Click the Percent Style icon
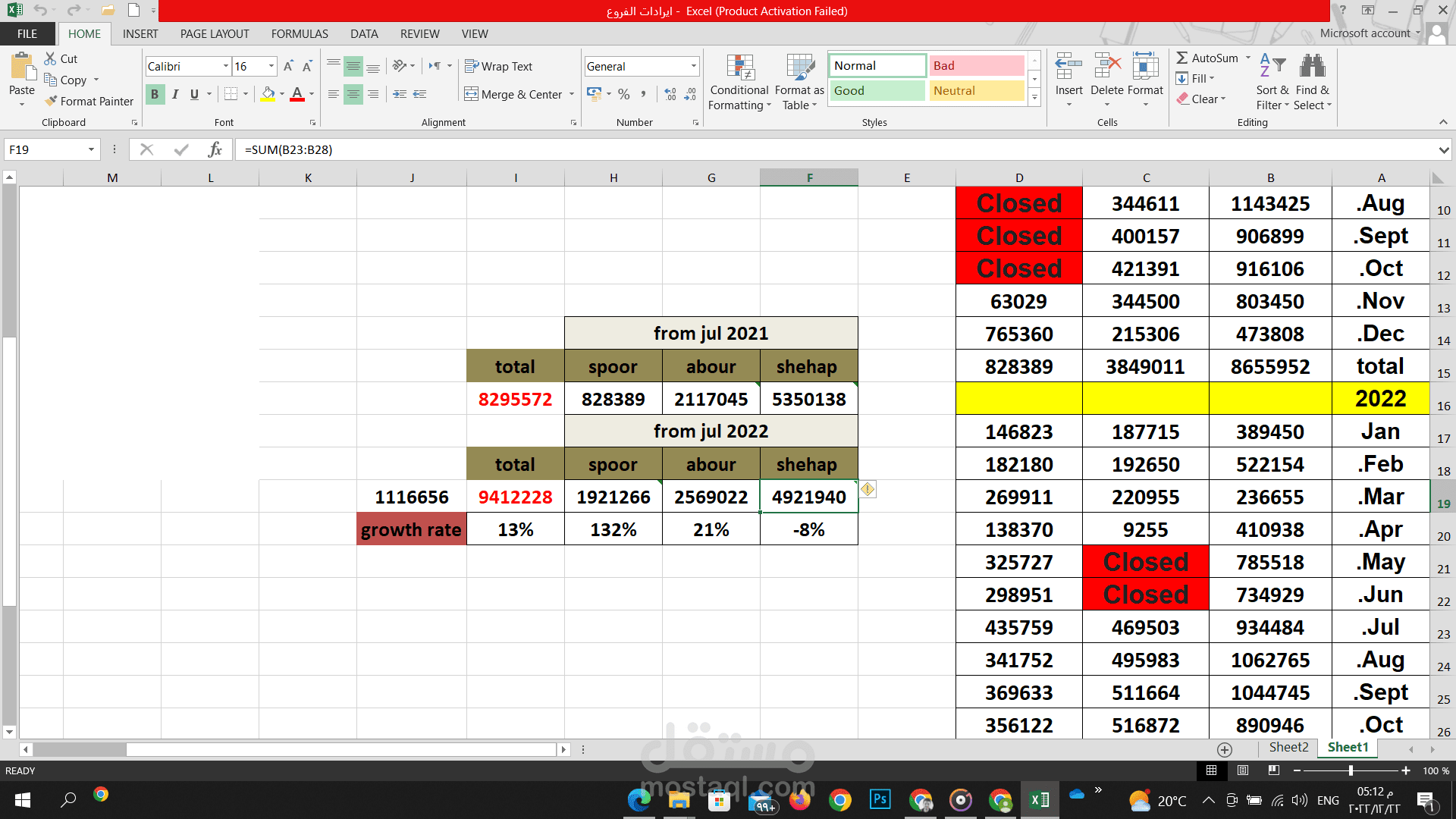Screen dimensions: 1456x819 point(623,94)
